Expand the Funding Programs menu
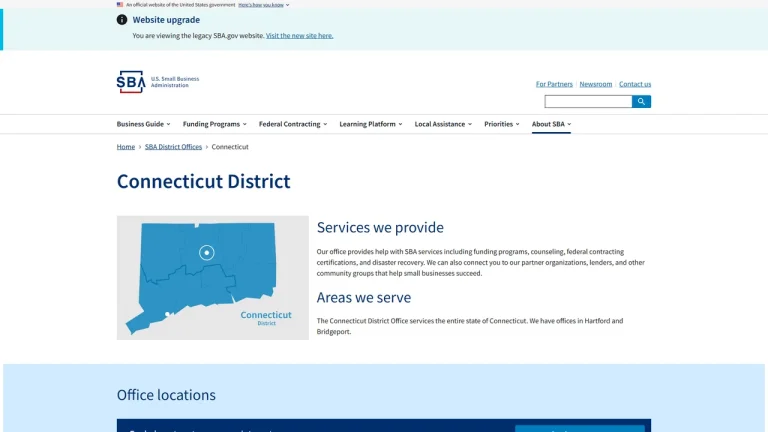The height and width of the screenshot is (432, 768). click(x=215, y=124)
